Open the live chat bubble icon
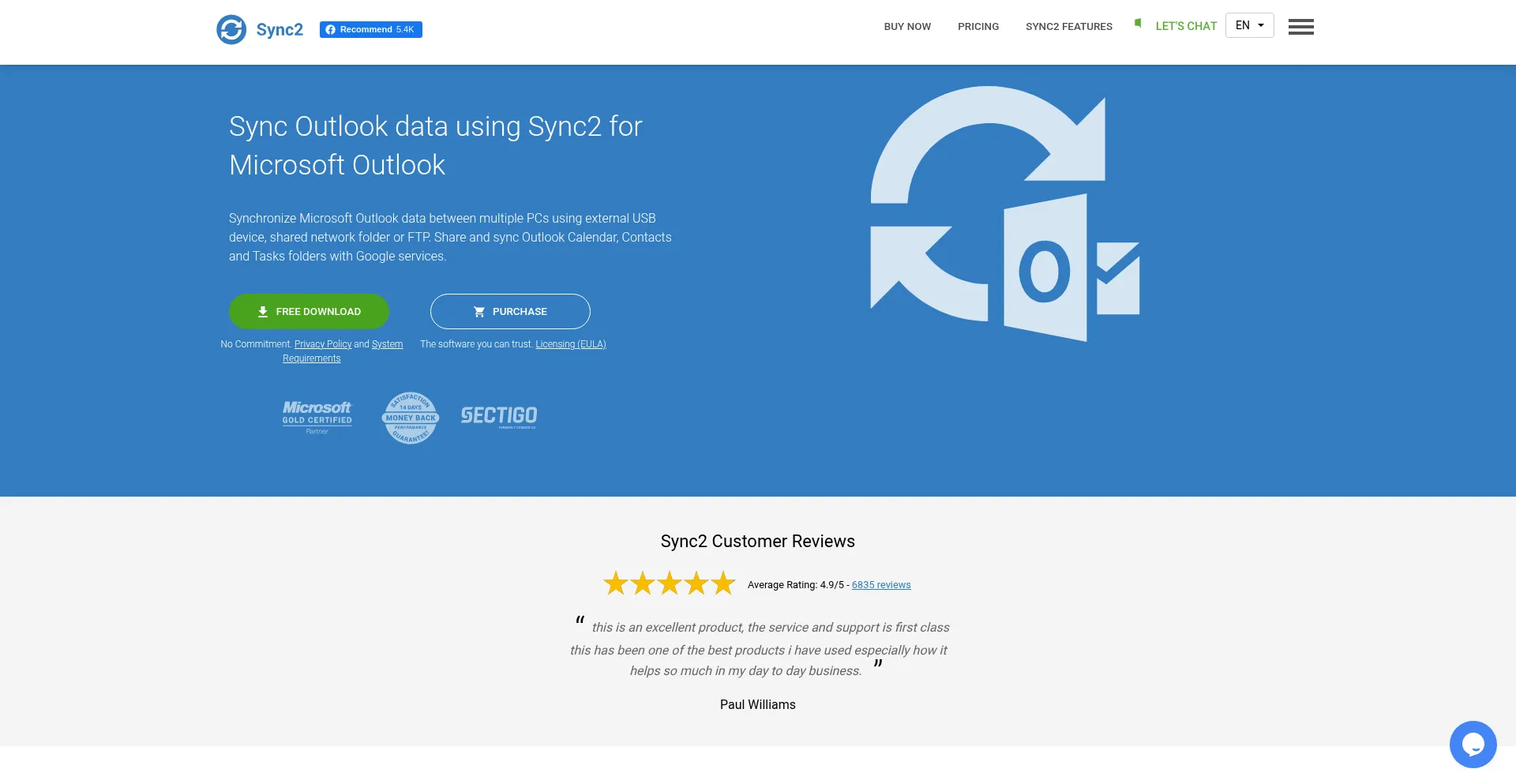 [1473, 744]
